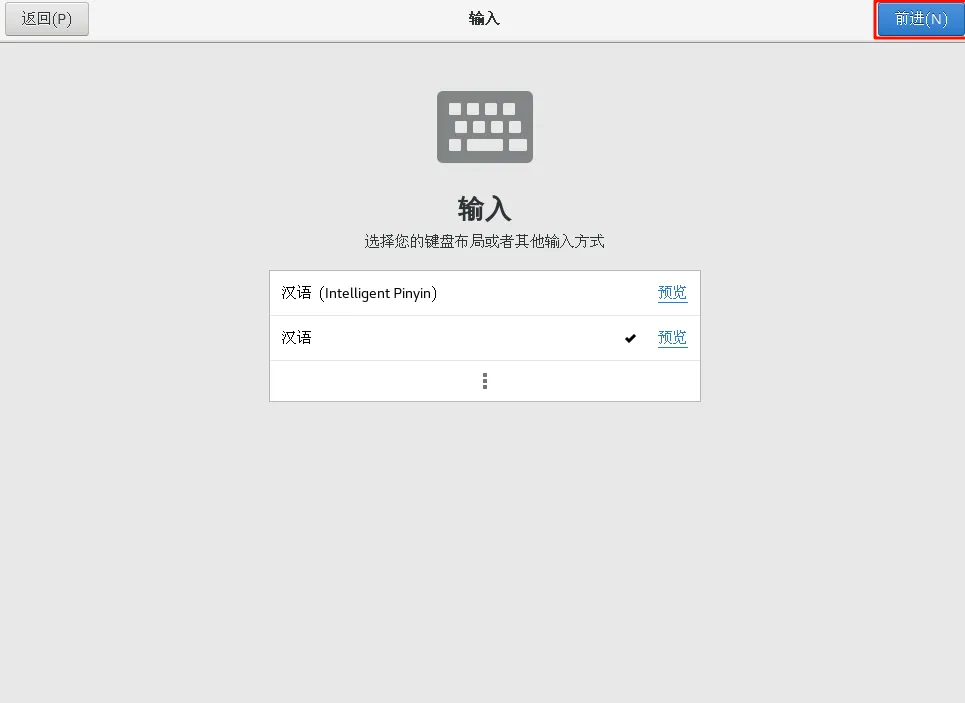Open more input sources via three-dots icon
The image size is (965, 703).
point(485,381)
